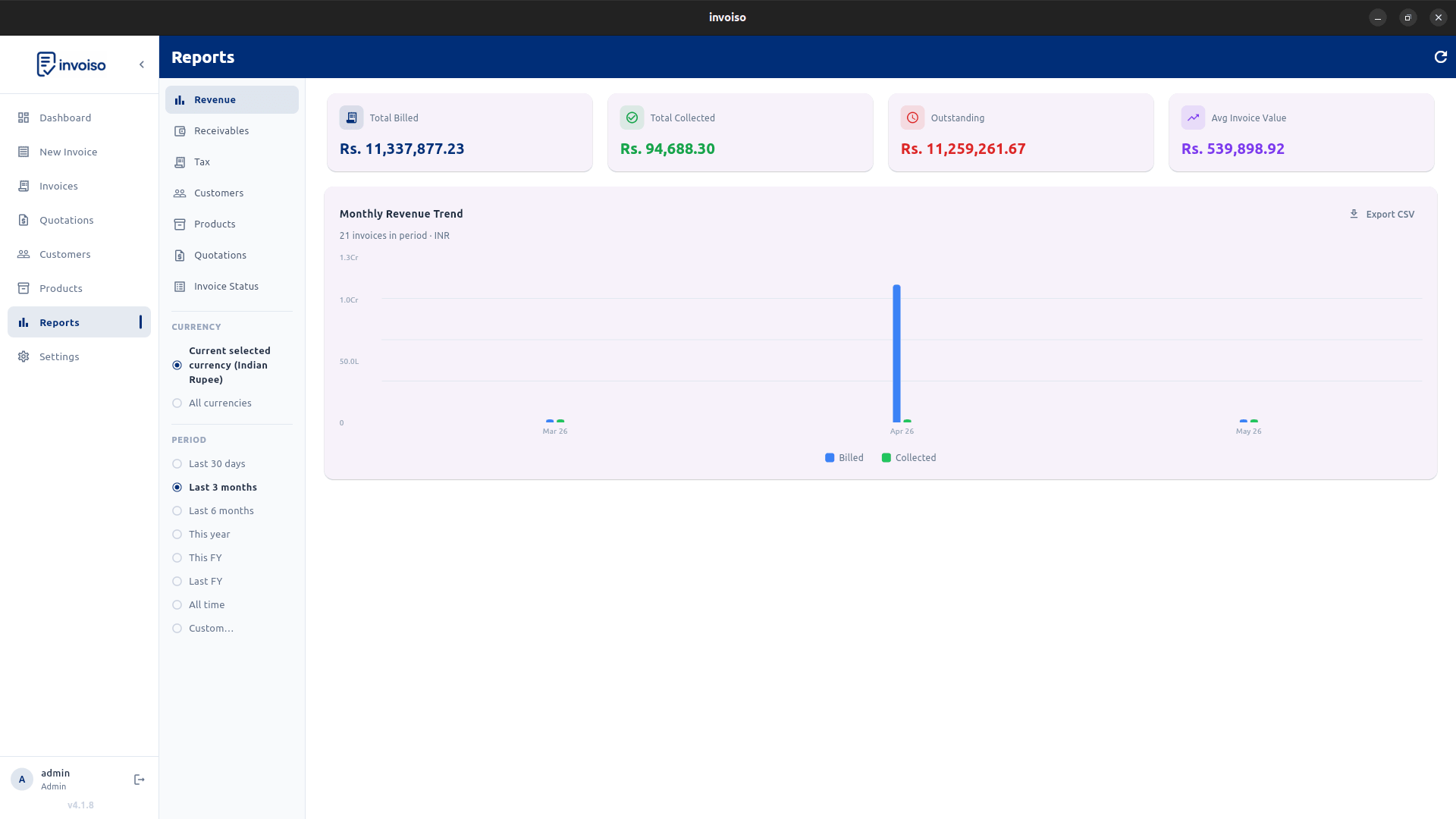
Task: Click the Invoices receipt icon in sidebar
Action: pyautogui.click(x=24, y=186)
